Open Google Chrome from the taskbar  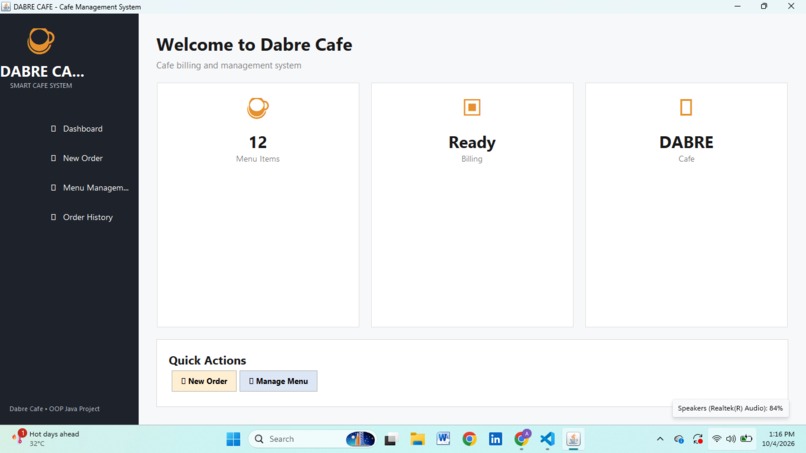point(469,439)
